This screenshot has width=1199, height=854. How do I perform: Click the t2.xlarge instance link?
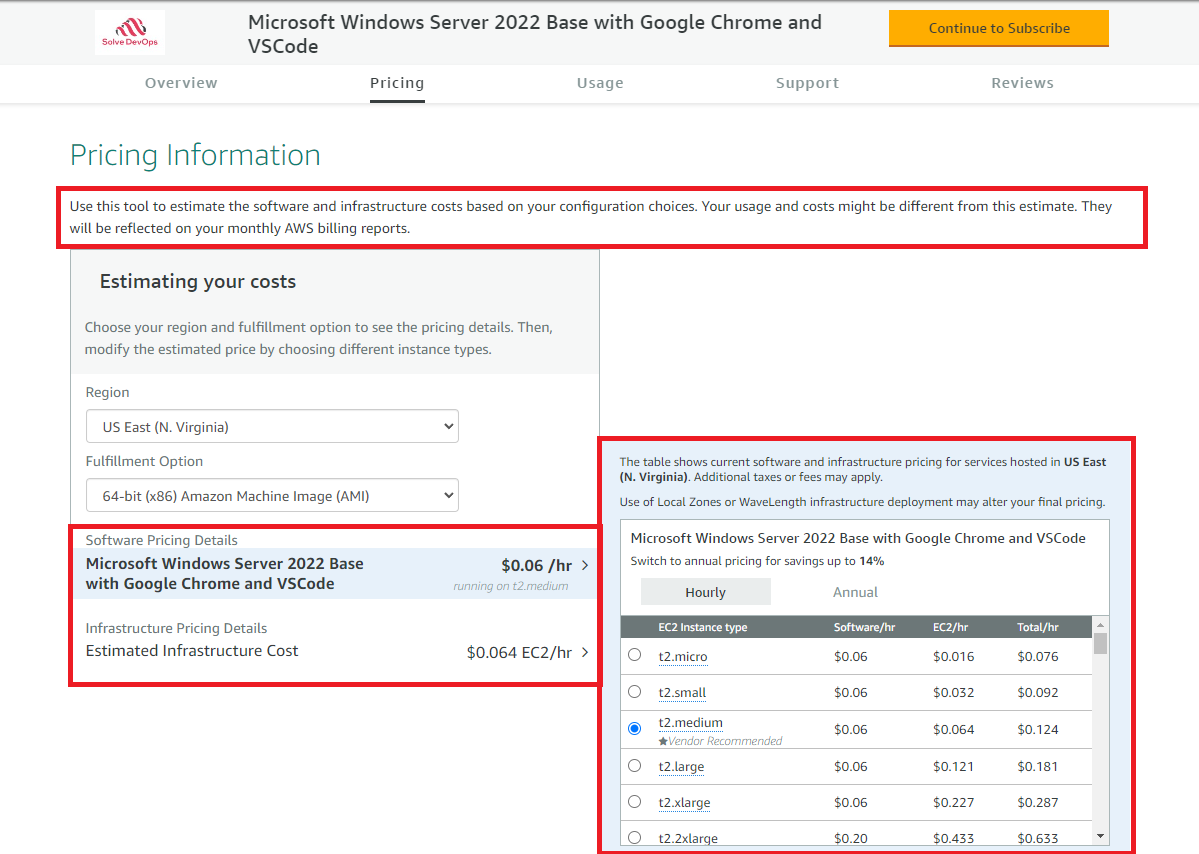pyautogui.click(x=684, y=803)
